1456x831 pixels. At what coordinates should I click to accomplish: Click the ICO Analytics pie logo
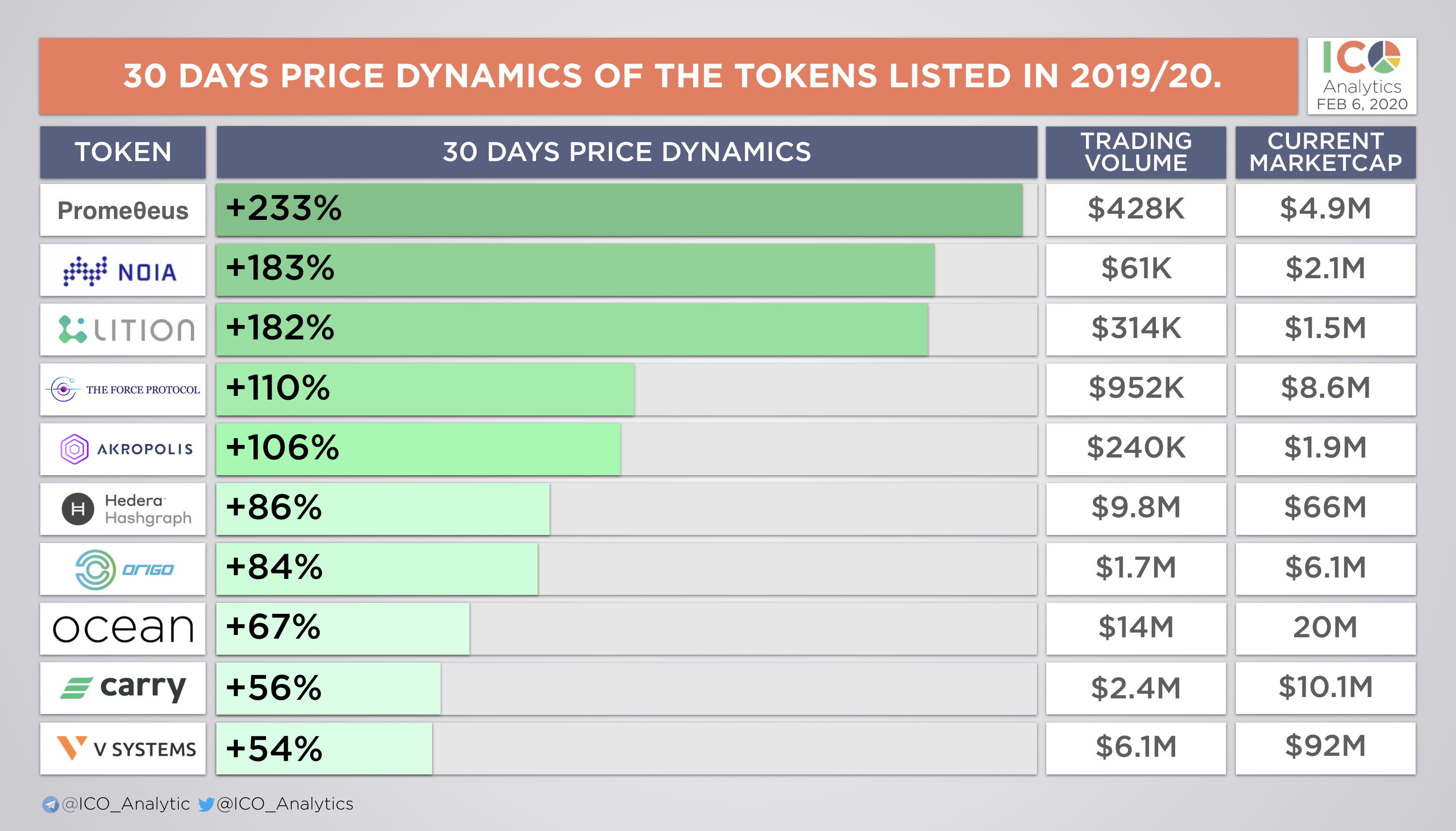1384,56
